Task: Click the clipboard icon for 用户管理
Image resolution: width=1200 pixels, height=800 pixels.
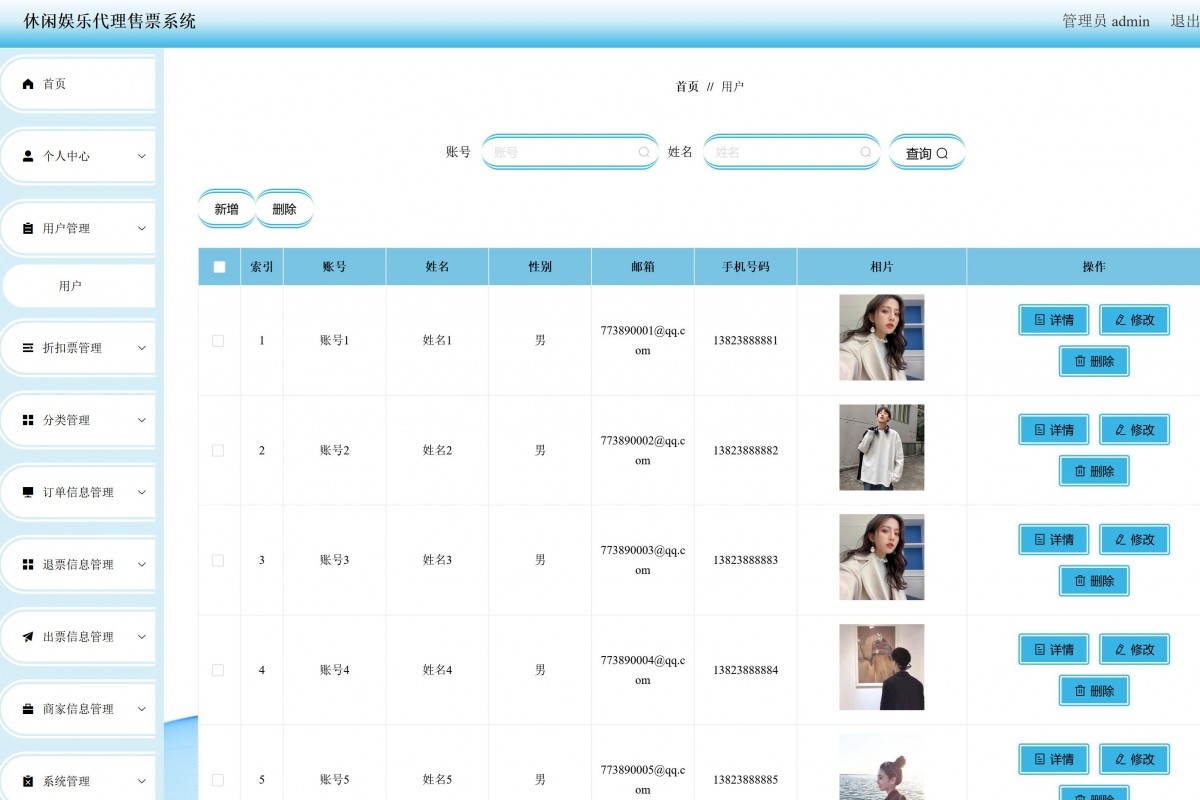Action: [x=28, y=228]
